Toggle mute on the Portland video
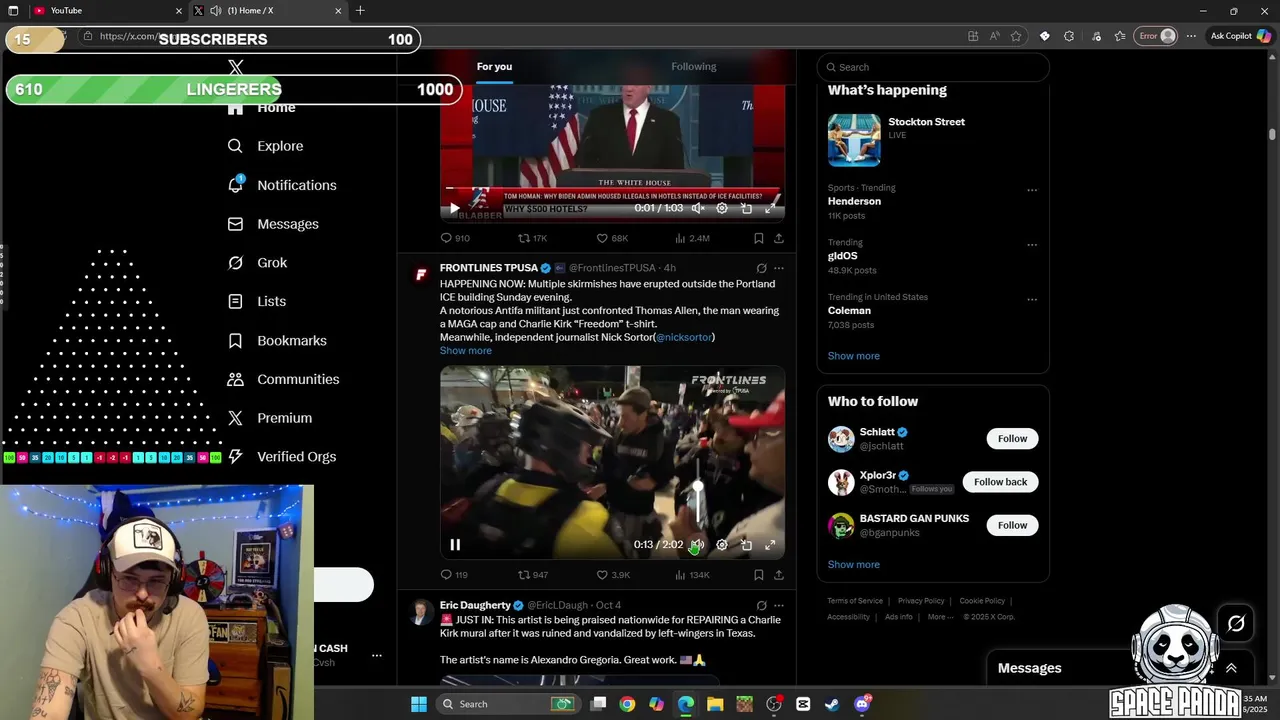This screenshot has width=1280, height=720. coord(698,545)
